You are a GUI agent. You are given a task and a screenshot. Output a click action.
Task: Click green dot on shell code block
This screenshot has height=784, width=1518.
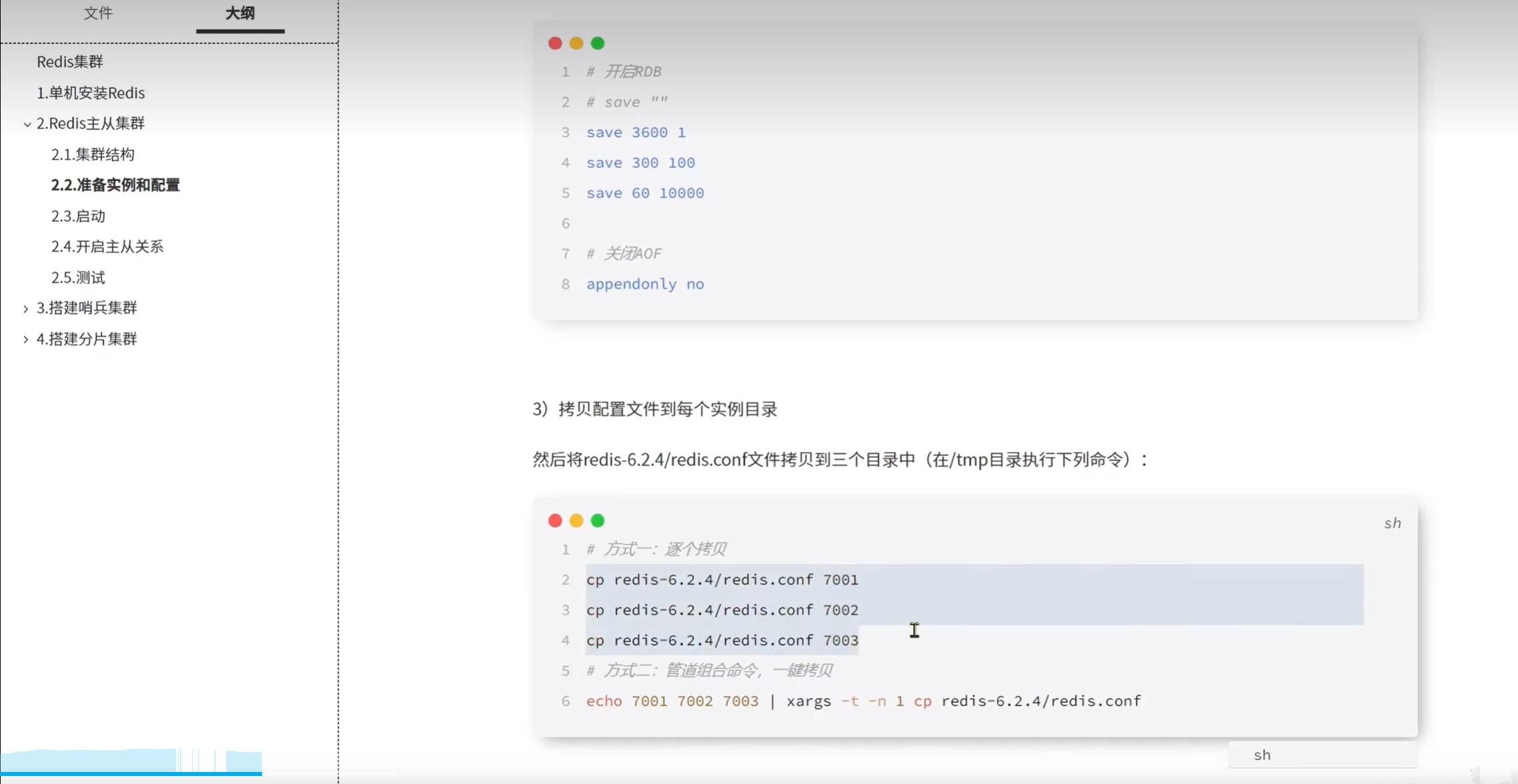click(598, 521)
